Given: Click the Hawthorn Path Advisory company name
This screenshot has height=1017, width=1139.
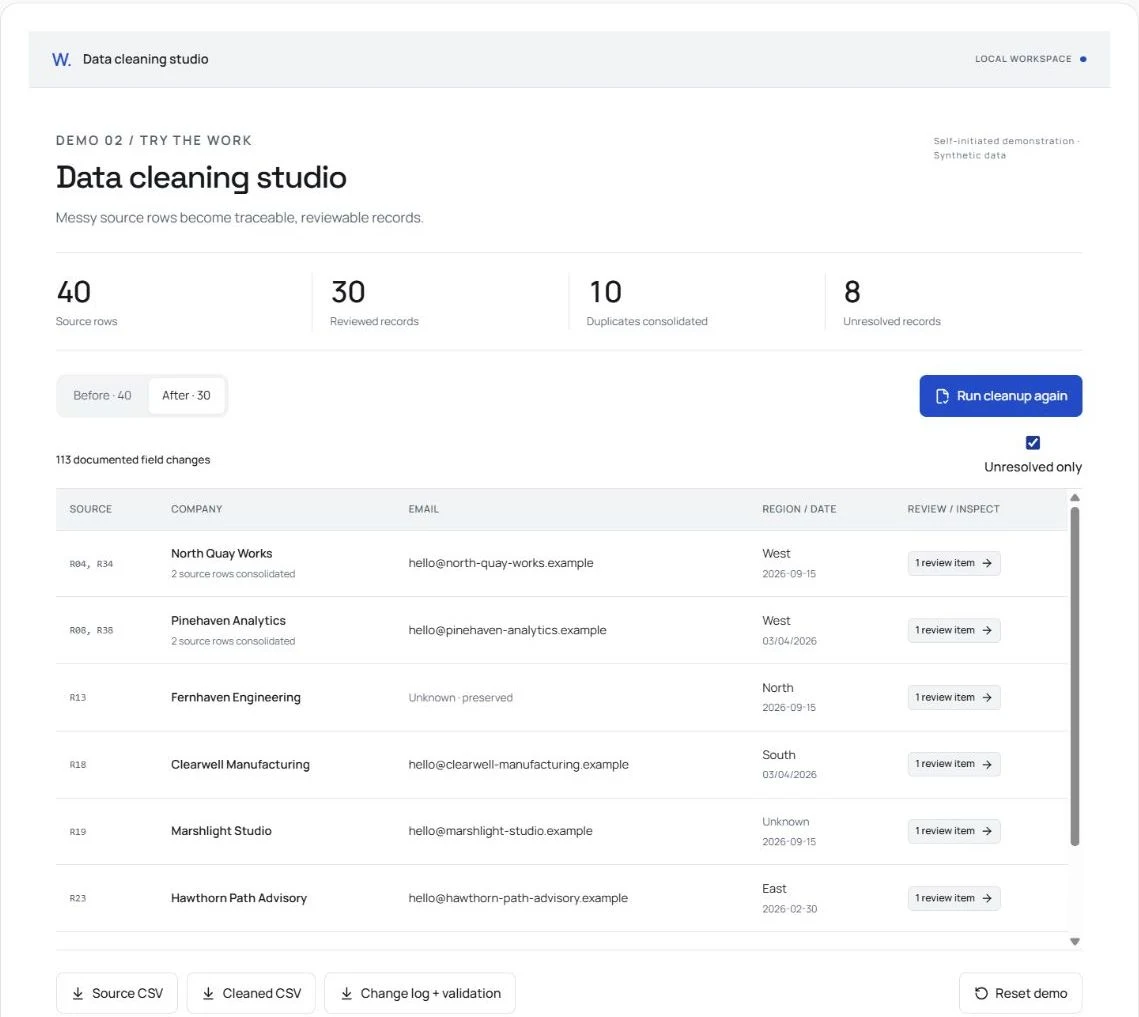Looking at the screenshot, I should (239, 898).
